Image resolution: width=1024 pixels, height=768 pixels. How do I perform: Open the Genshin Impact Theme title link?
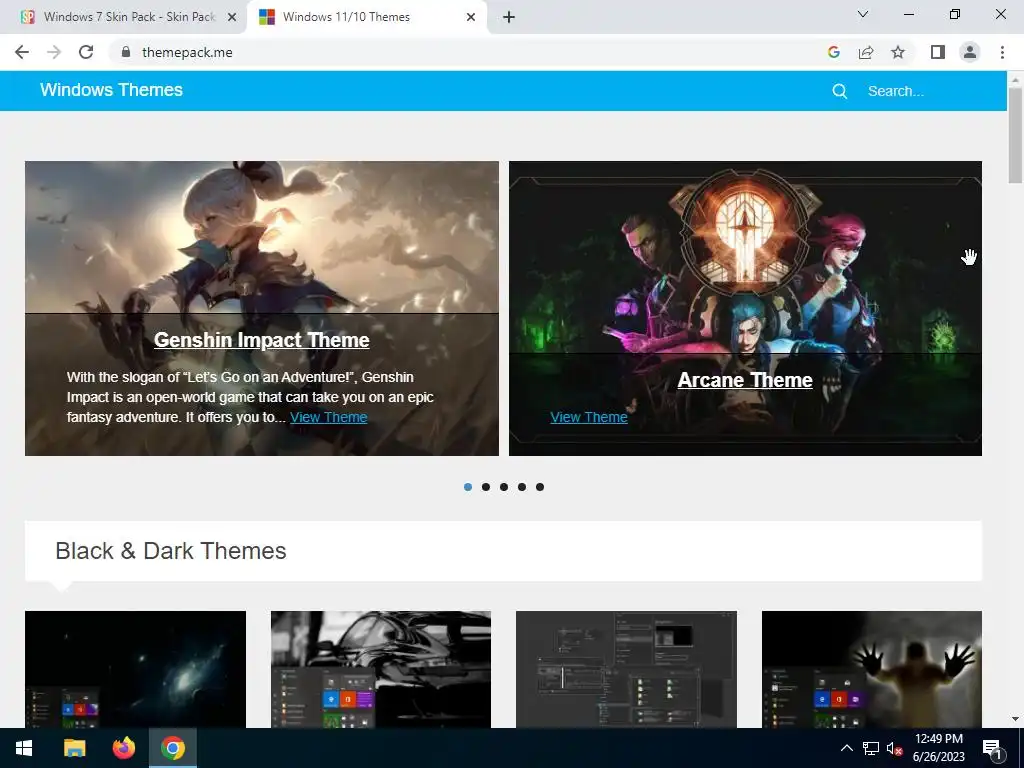(261, 340)
